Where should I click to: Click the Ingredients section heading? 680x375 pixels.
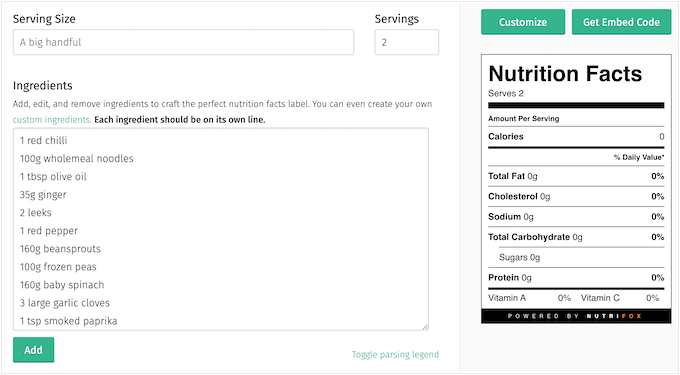(42, 85)
